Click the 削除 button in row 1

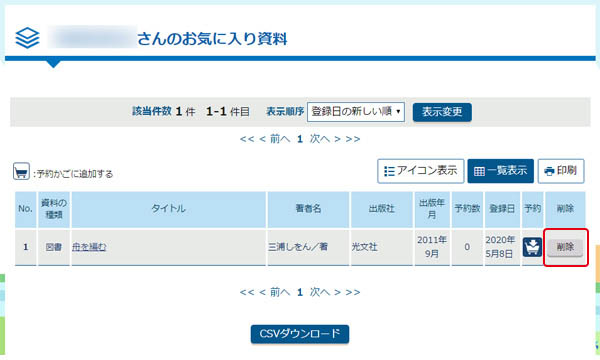click(x=565, y=247)
